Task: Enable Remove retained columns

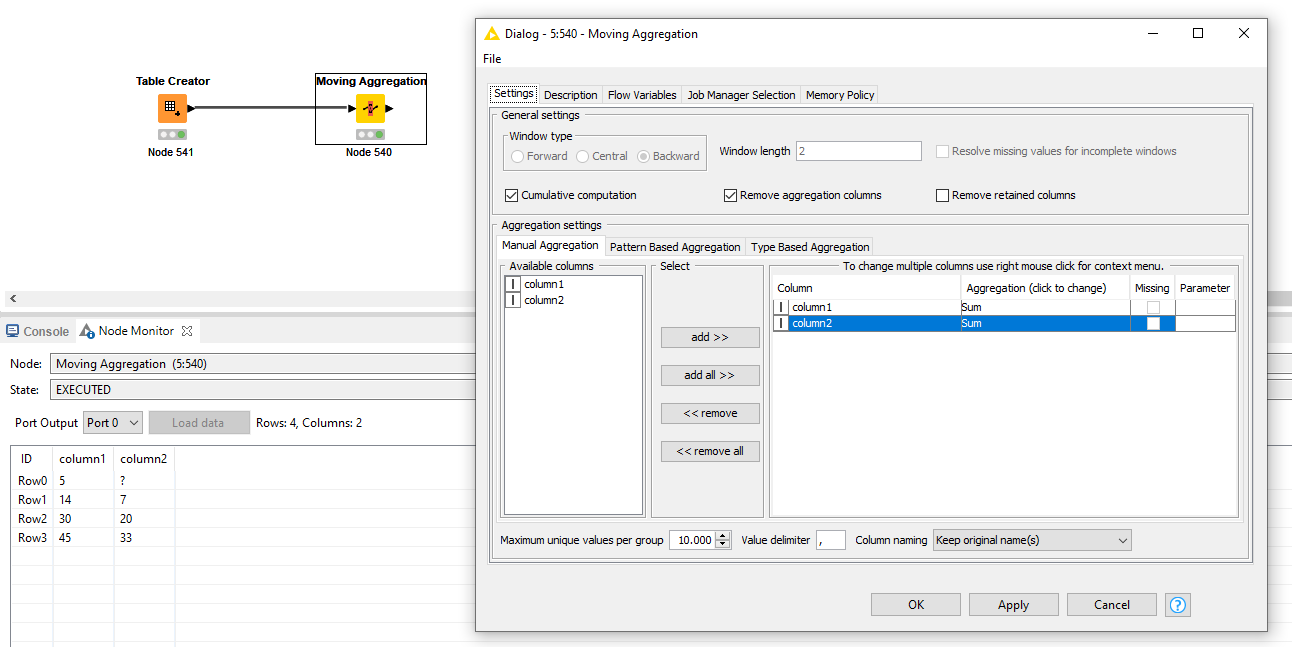Action: pos(941,195)
